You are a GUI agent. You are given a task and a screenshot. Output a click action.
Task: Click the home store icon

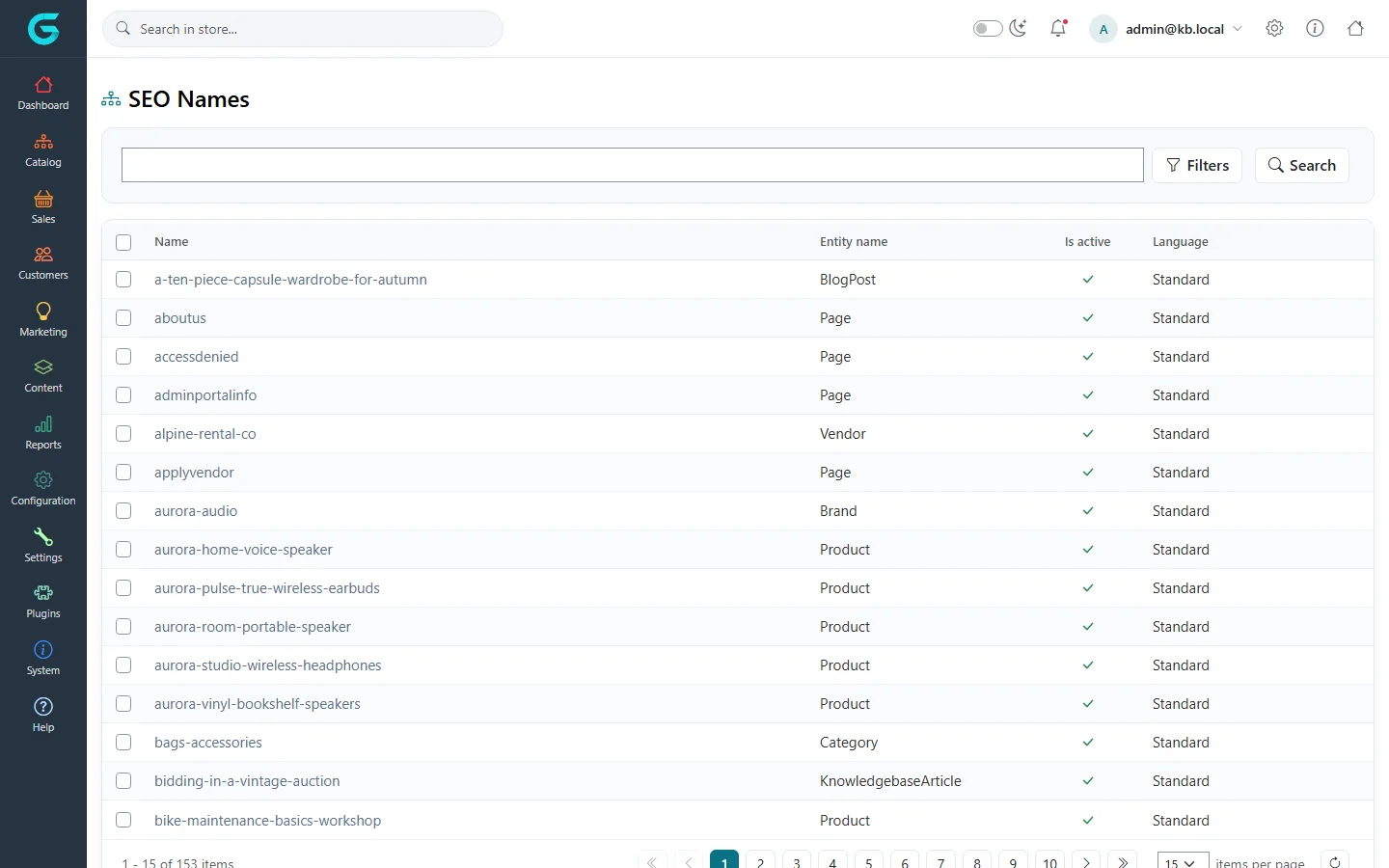click(x=1355, y=28)
